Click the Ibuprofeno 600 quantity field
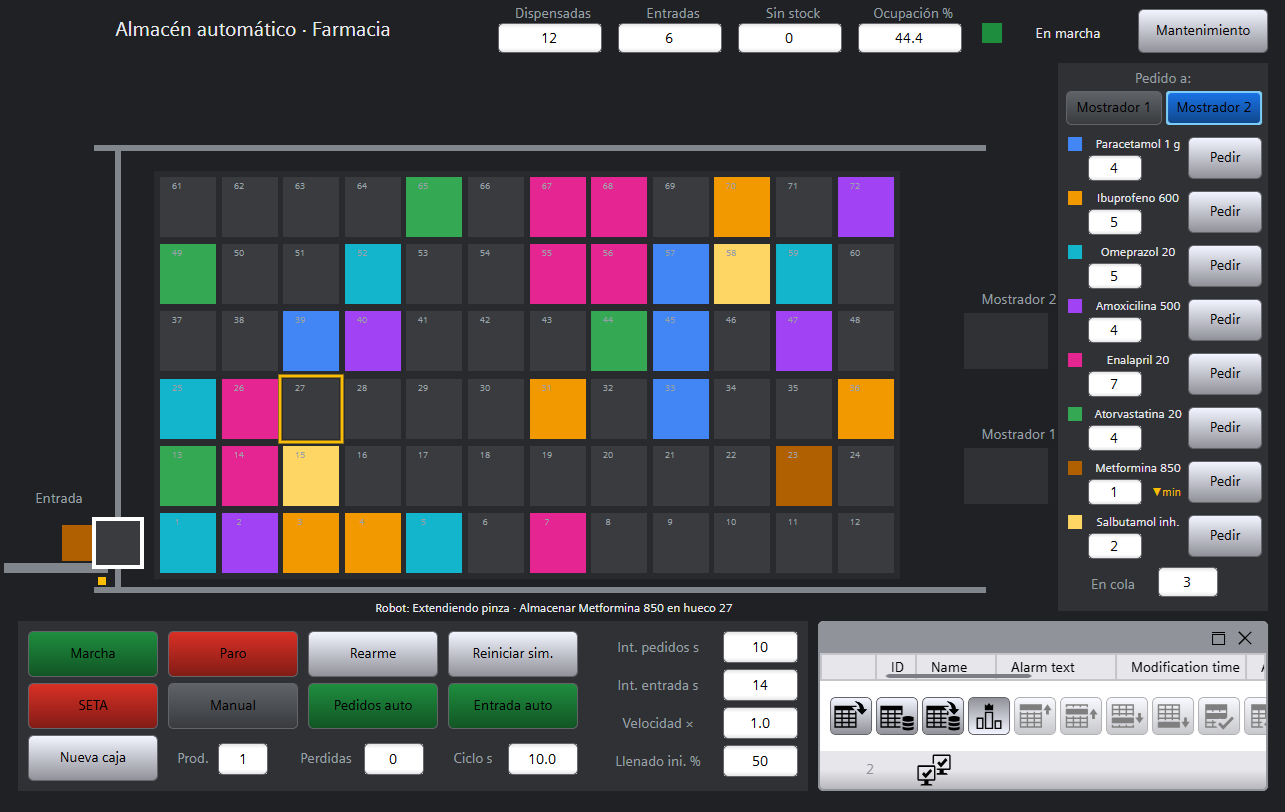Screen dimensions: 1285x812 (x=1115, y=221)
